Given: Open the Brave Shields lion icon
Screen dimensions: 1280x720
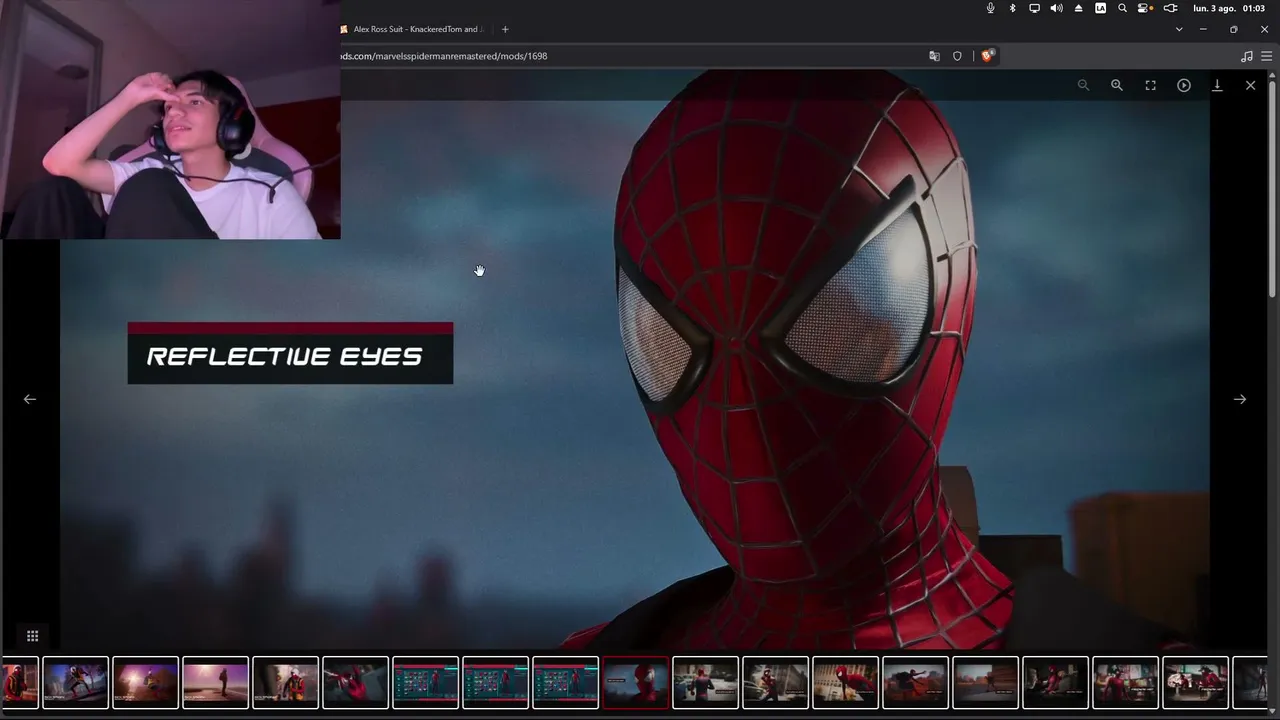Looking at the screenshot, I should pos(987,56).
